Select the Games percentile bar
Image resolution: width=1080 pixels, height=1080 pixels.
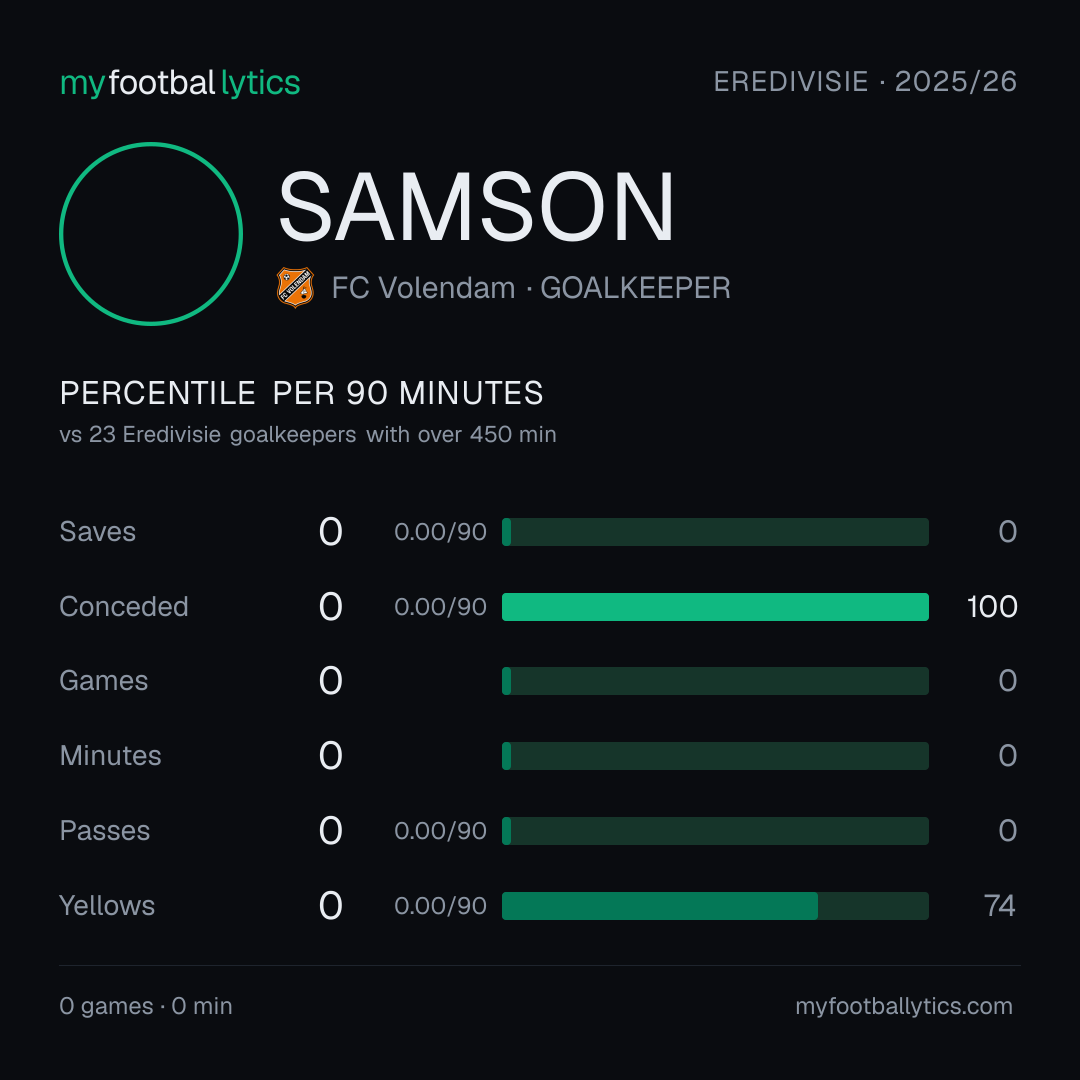(x=715, y=681)
